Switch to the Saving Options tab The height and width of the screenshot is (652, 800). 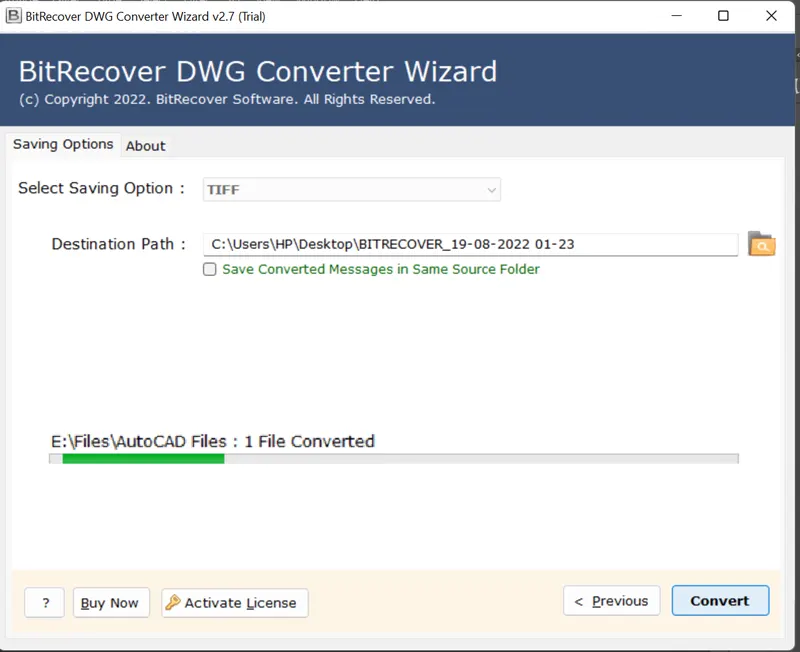[x=63, y=144]
